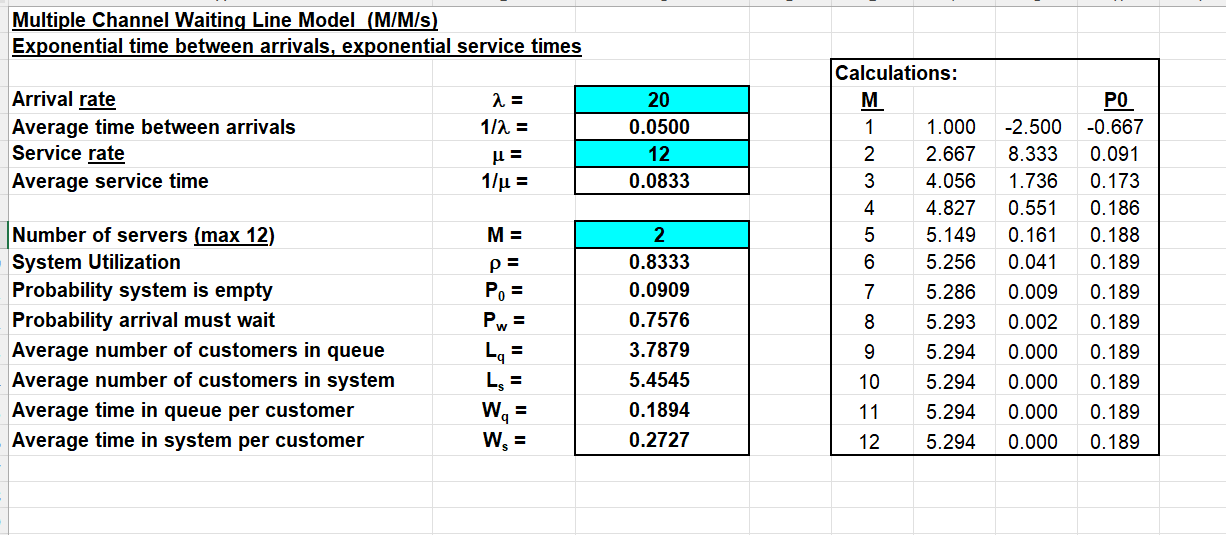
Task: Click the Number of servers cell showing 2
Action: [661, 235]
